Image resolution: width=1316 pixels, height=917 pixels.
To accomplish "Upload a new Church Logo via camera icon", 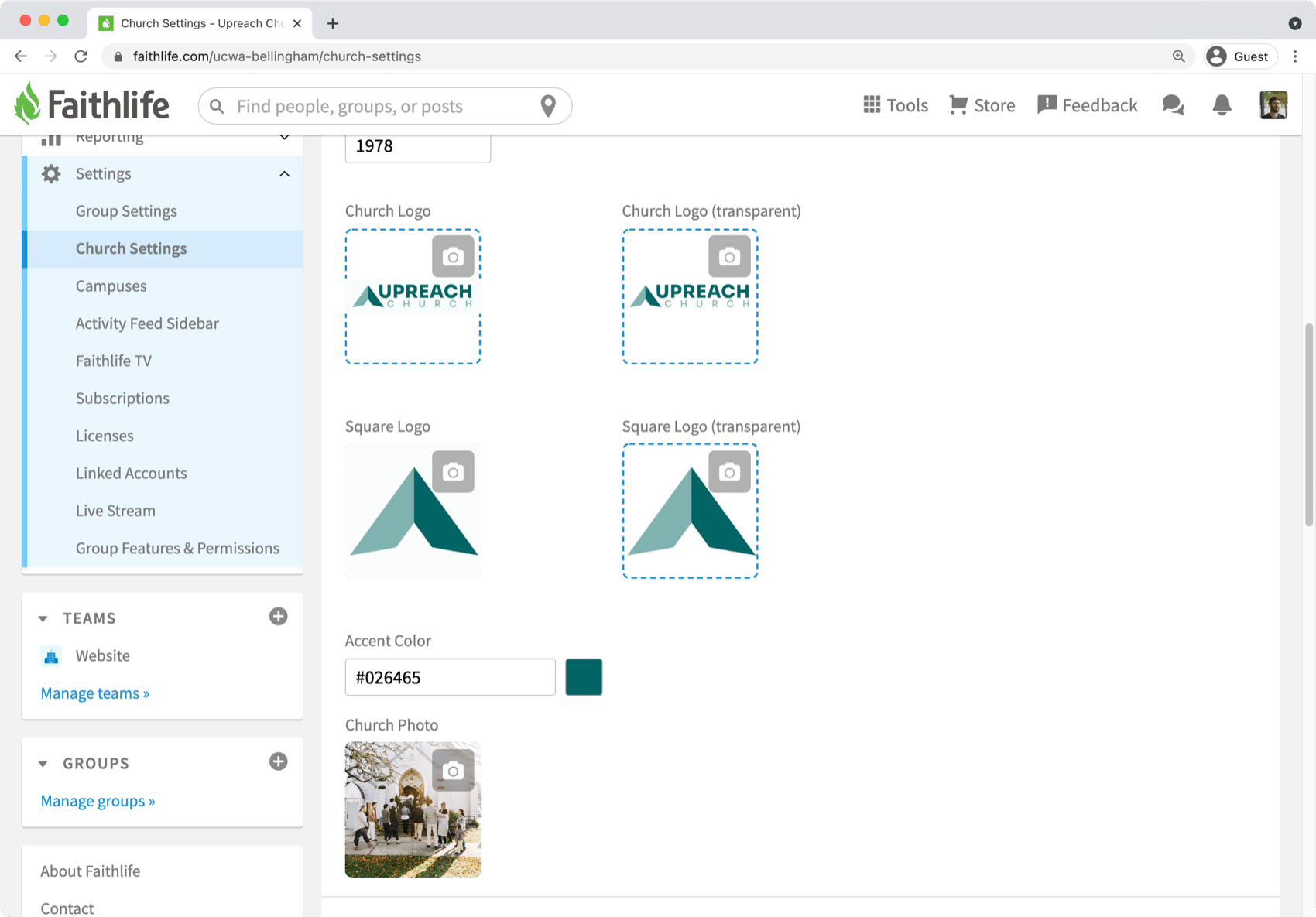I will click(453, 257).
